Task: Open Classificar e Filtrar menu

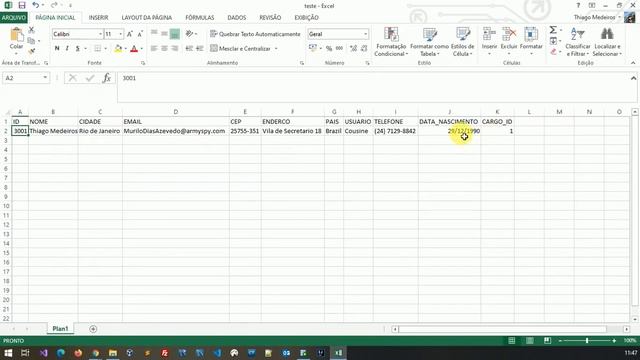Action: pyautogui.click(x=578, y=42)
